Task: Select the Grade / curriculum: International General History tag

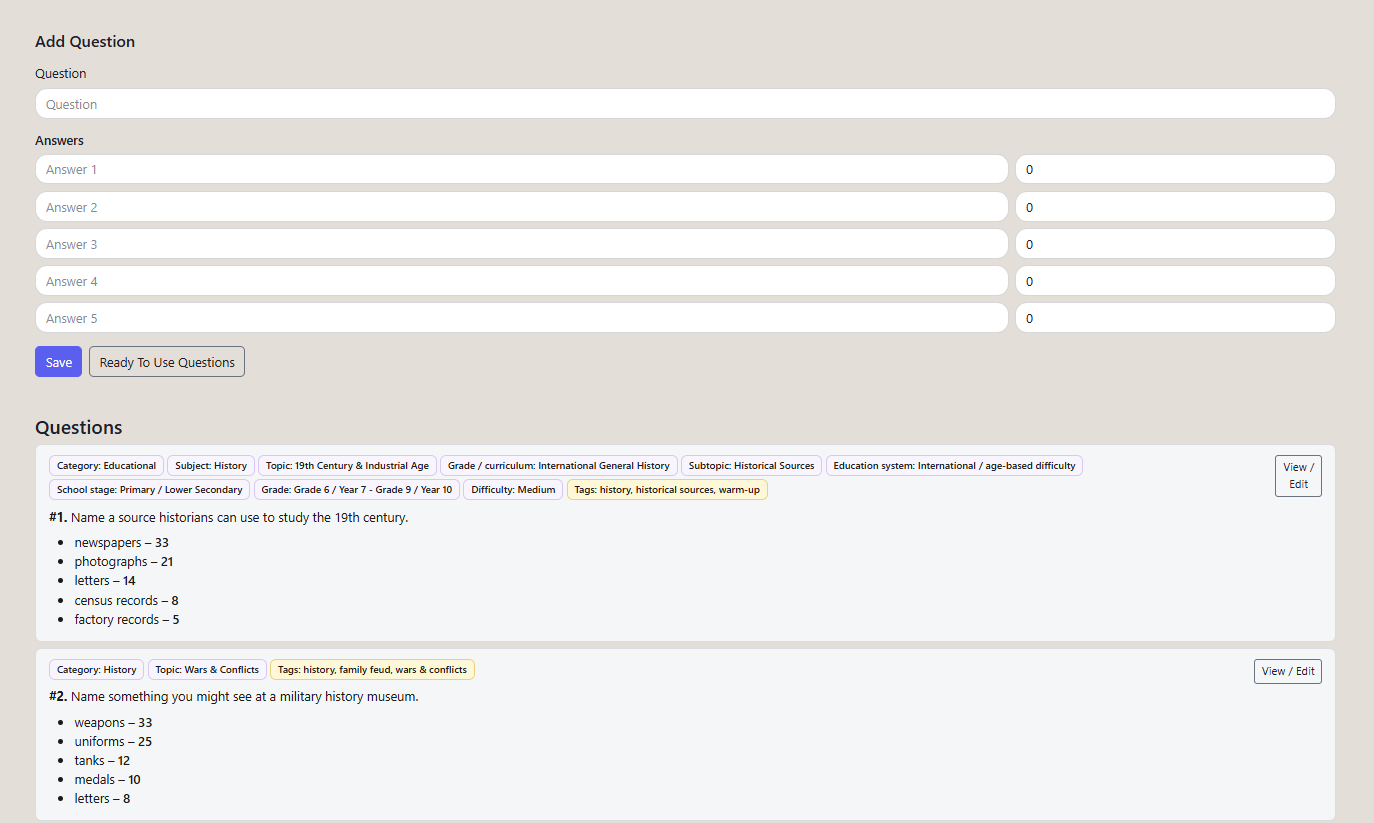Action: [559, 466]
